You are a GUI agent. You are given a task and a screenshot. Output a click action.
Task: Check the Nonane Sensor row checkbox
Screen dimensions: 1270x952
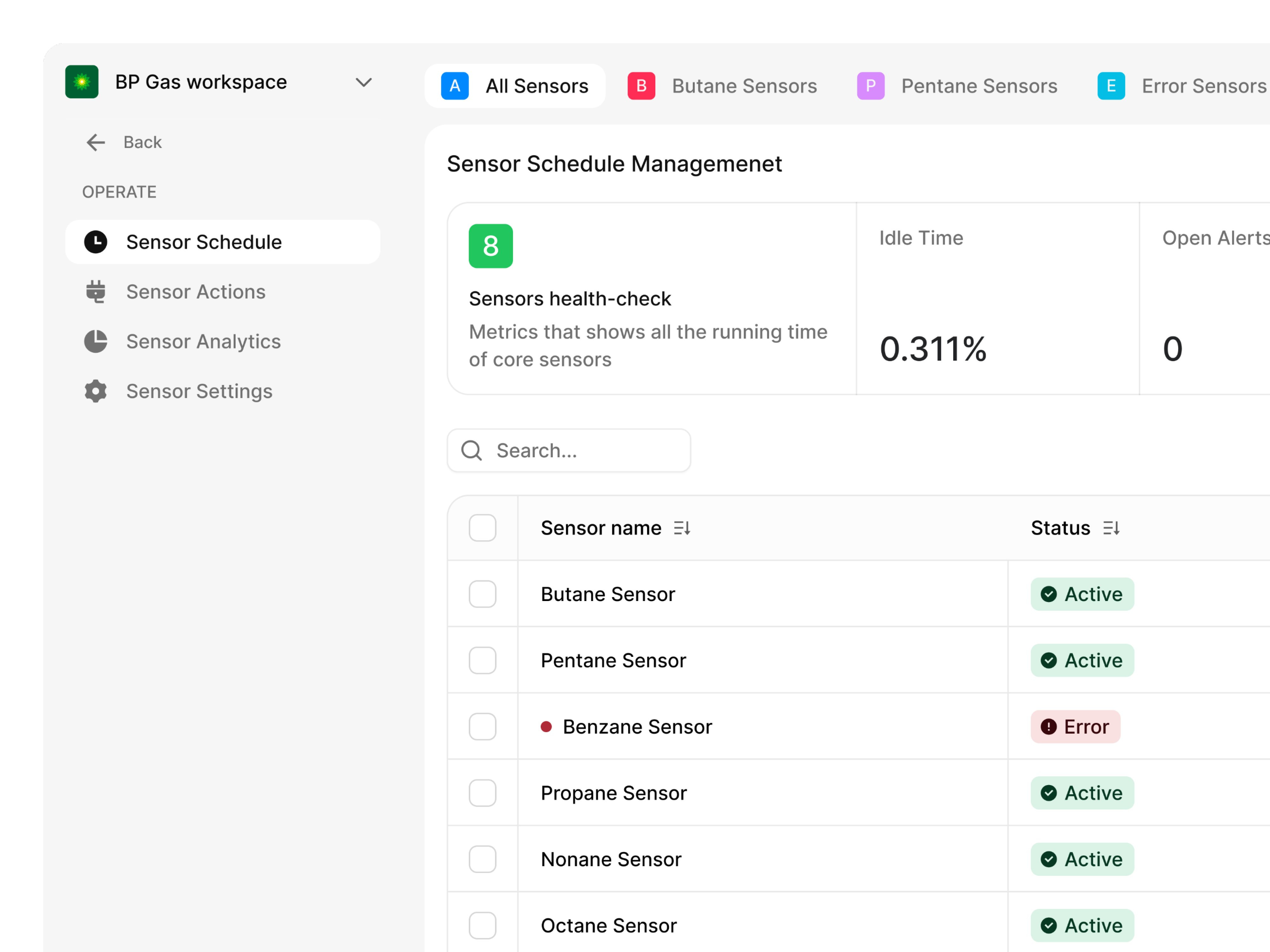pyautogui.click(x=483, y=860)
